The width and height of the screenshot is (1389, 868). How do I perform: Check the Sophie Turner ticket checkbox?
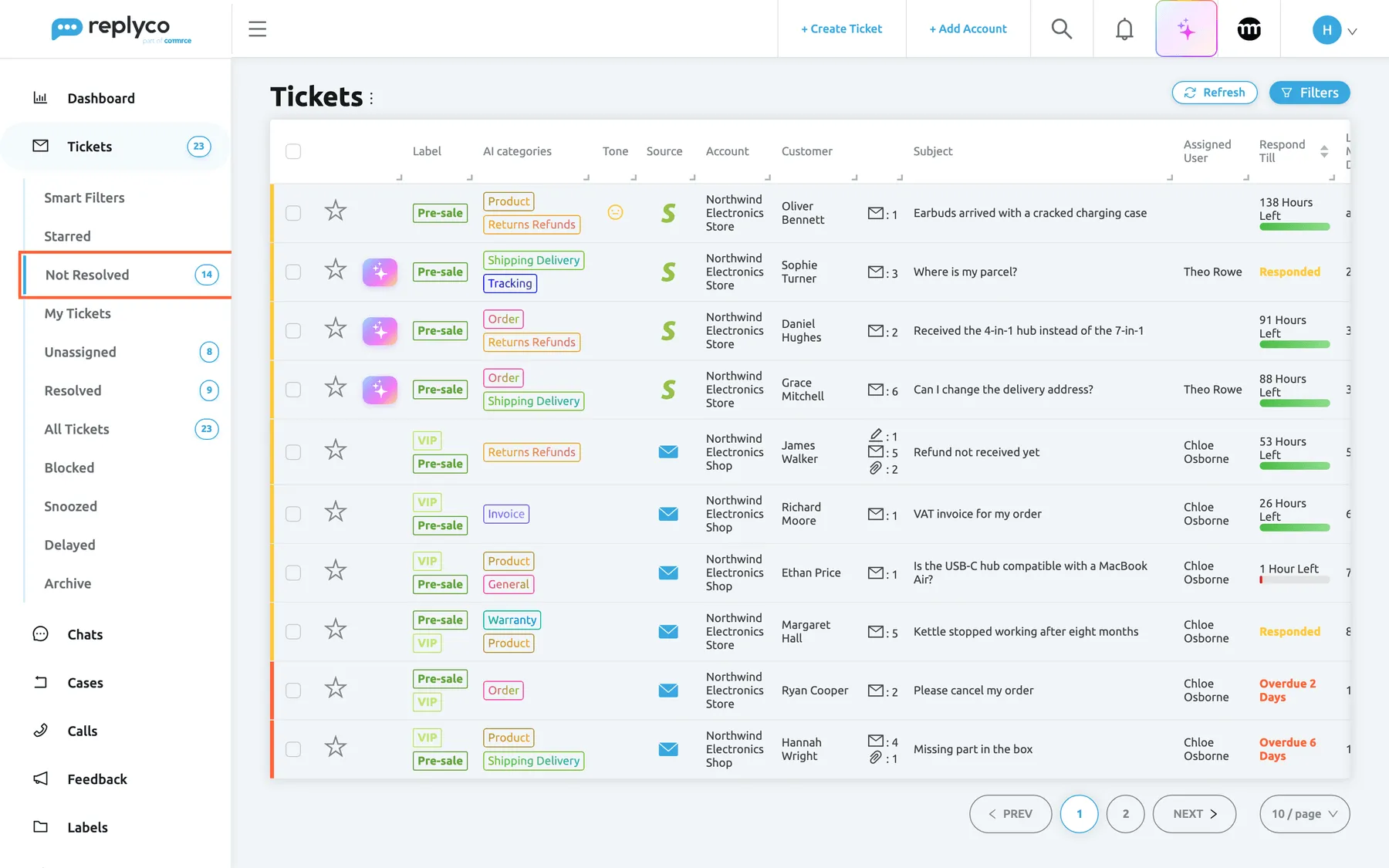293,272
